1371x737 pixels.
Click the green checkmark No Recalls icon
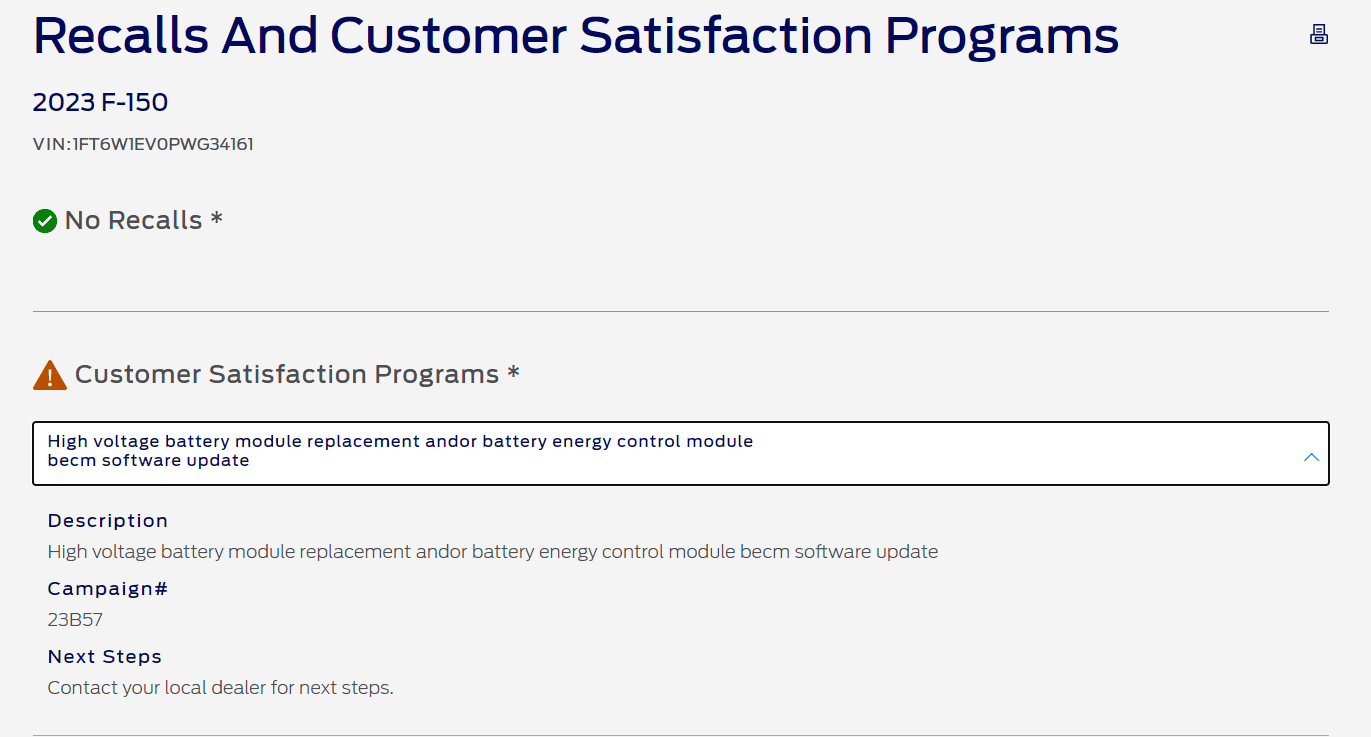(x=45, y=221)
